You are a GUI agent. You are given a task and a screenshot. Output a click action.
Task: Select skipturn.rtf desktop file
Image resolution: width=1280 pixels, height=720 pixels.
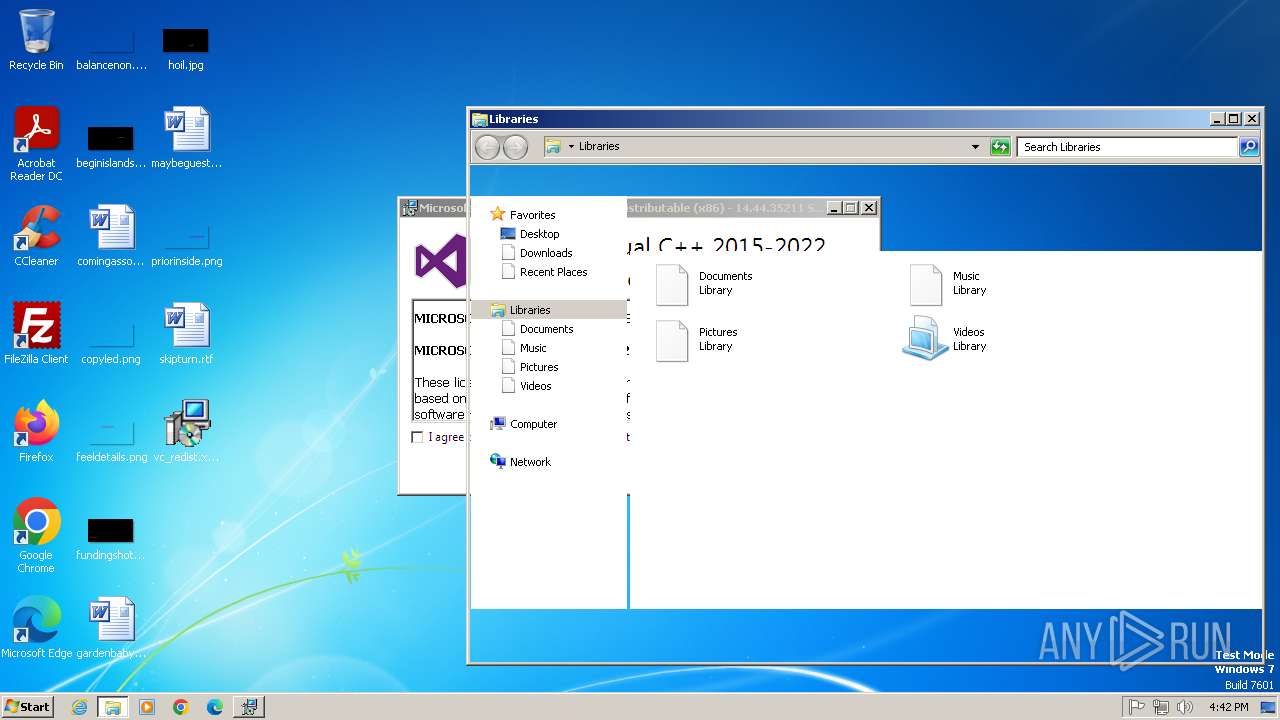pos(186,334)
